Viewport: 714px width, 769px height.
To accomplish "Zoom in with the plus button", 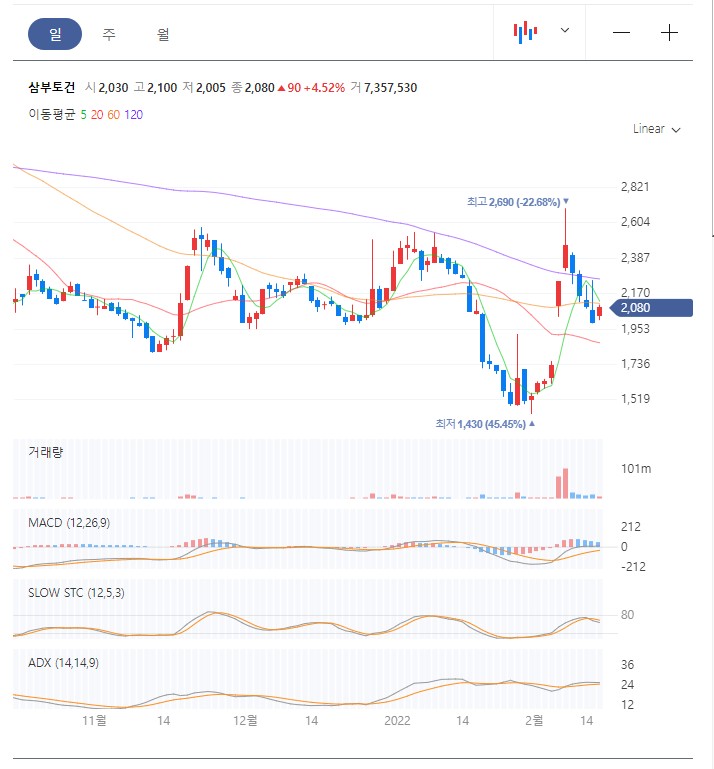I will click(x=669, y=33).
